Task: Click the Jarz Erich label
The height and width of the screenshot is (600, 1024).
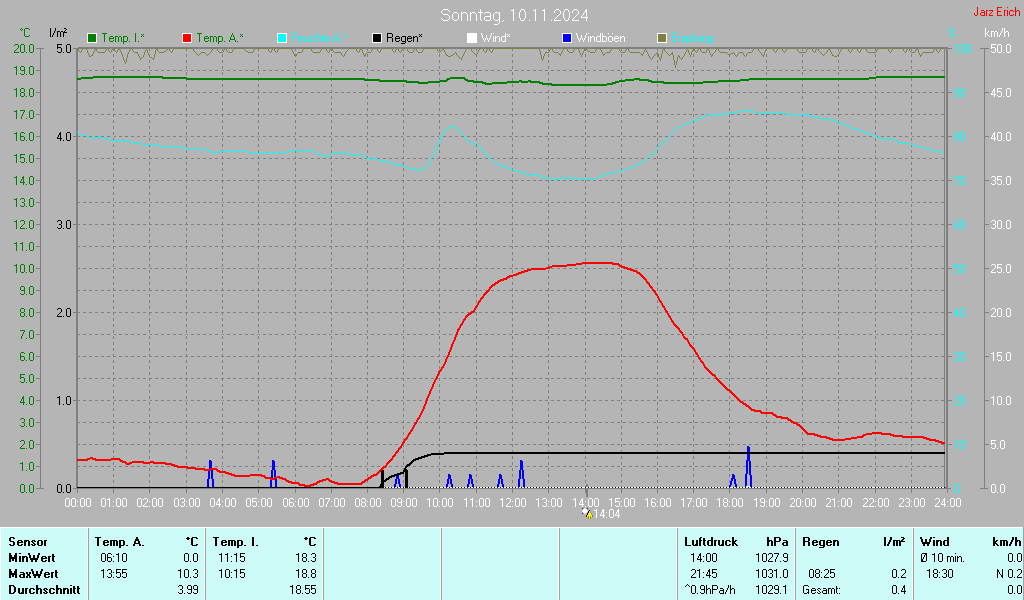Action: [x=996, y=13]
